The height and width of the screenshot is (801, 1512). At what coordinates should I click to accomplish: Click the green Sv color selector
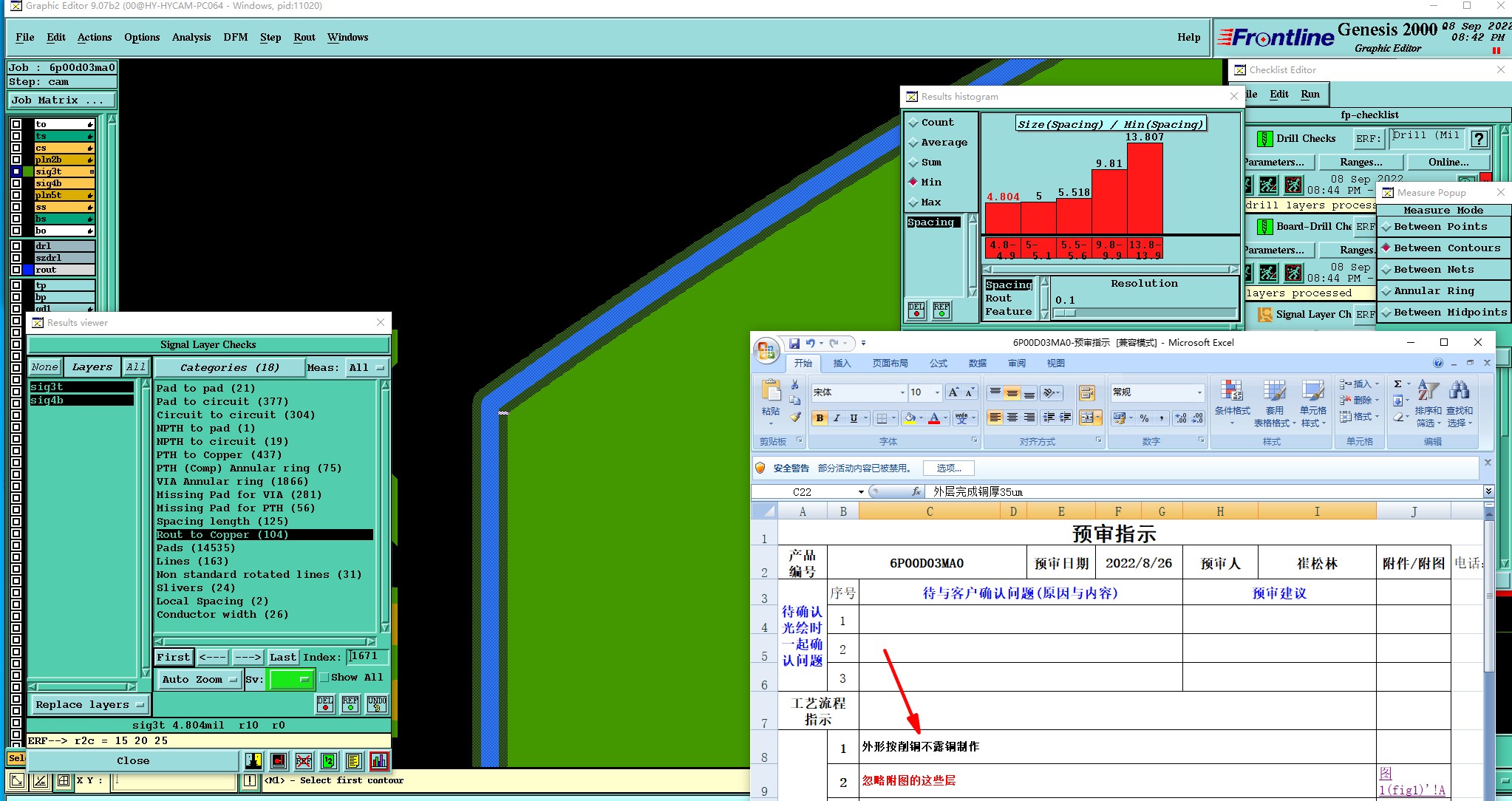(291, 679)
